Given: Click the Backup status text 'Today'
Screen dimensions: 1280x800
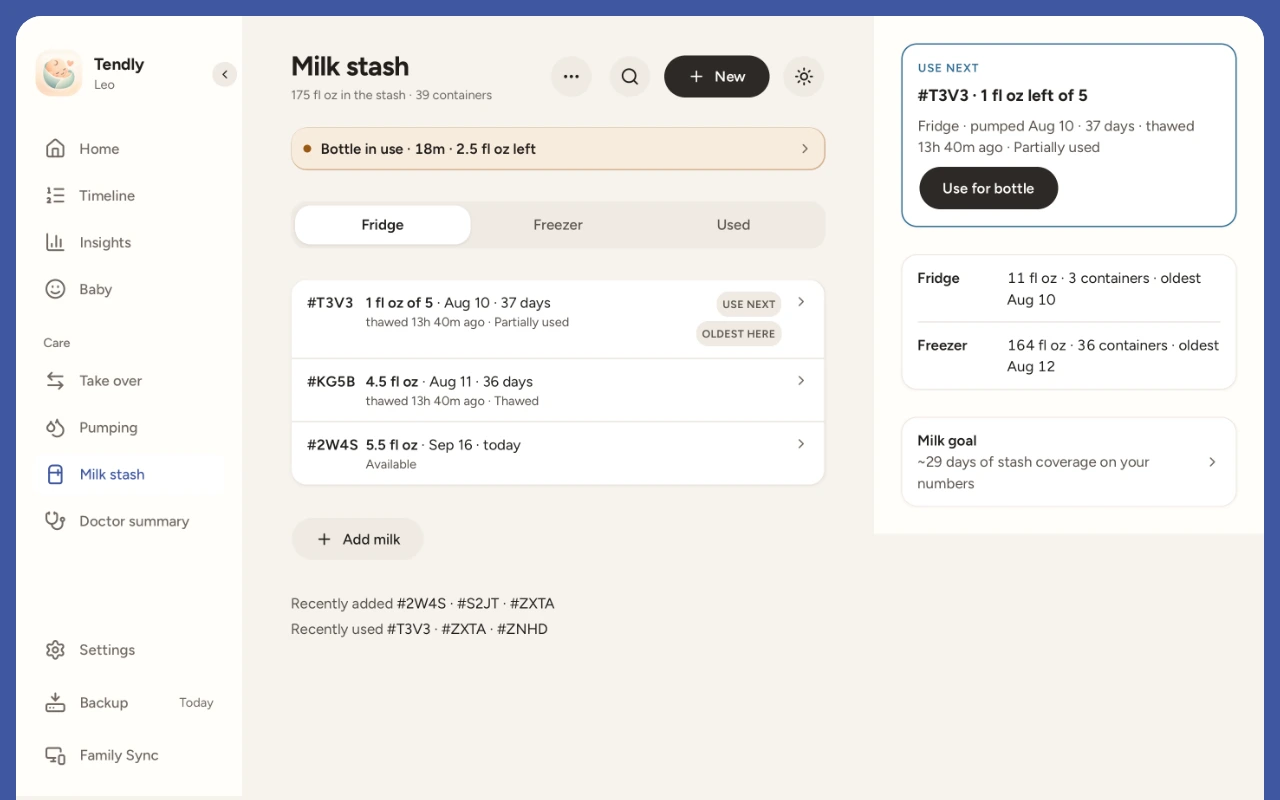Looking at the screenshot, I should 196,703.
